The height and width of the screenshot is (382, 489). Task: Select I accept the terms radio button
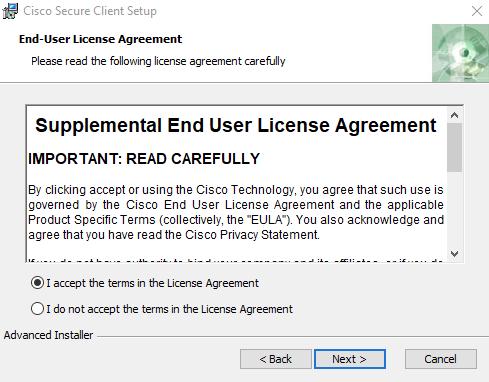37,283
